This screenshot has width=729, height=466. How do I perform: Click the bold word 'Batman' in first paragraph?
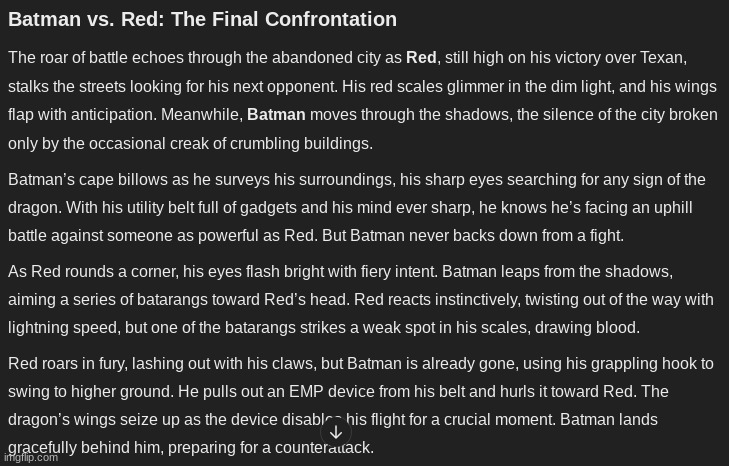click(x=276, y=114)
